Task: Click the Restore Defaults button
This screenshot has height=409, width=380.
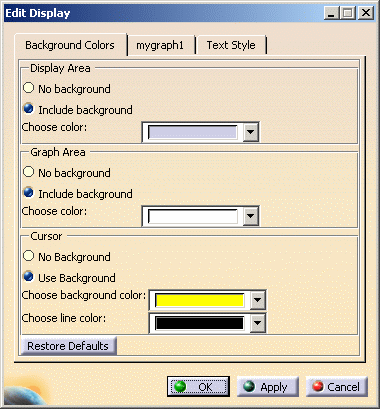Action: (x=68, y=346)
